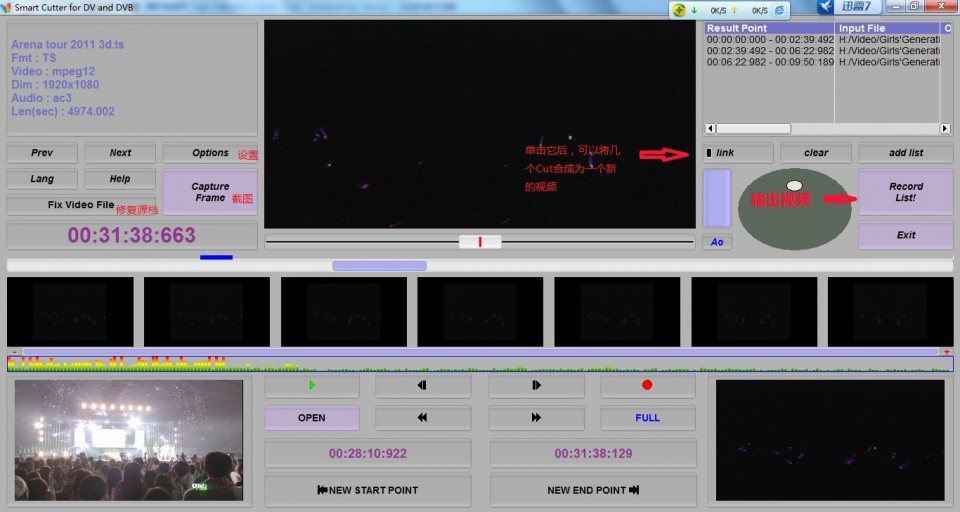Fast forward with the double-right arrow button
The width and height of the screenshot is (960, 512).
click(x=536, y=418)
